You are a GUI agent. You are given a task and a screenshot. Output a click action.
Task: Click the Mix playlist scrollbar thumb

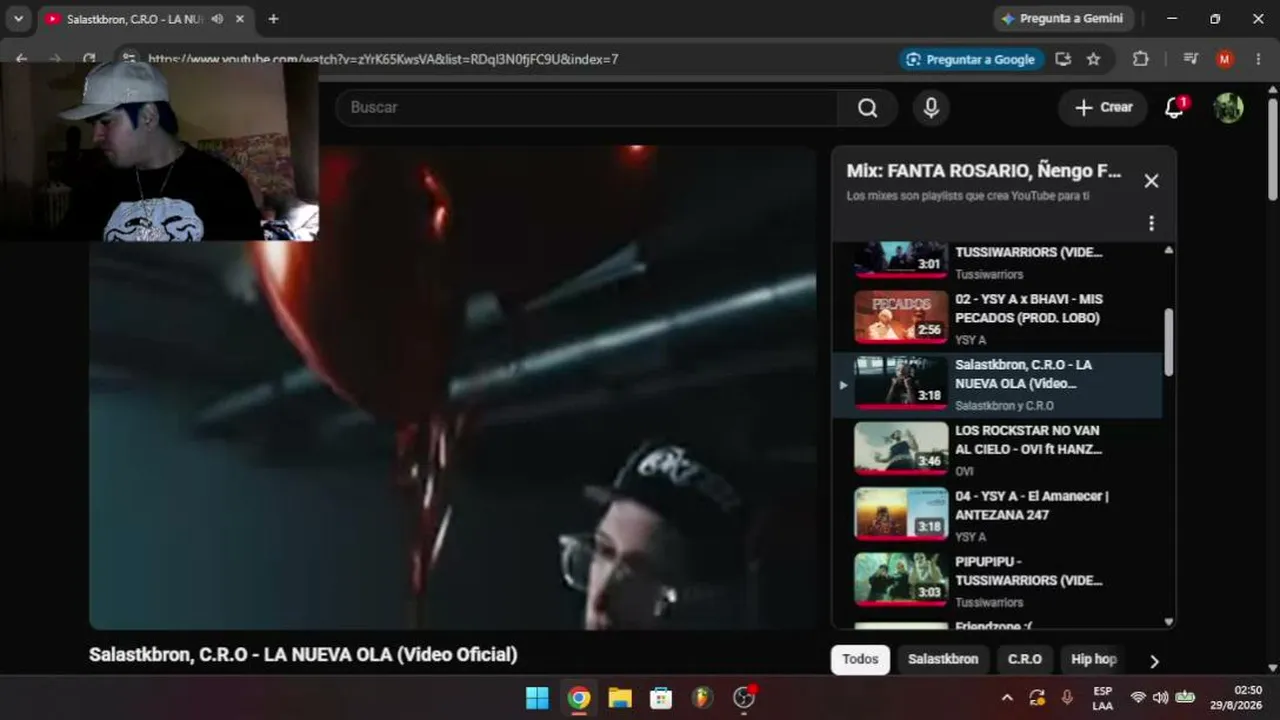pos(1168,342)
